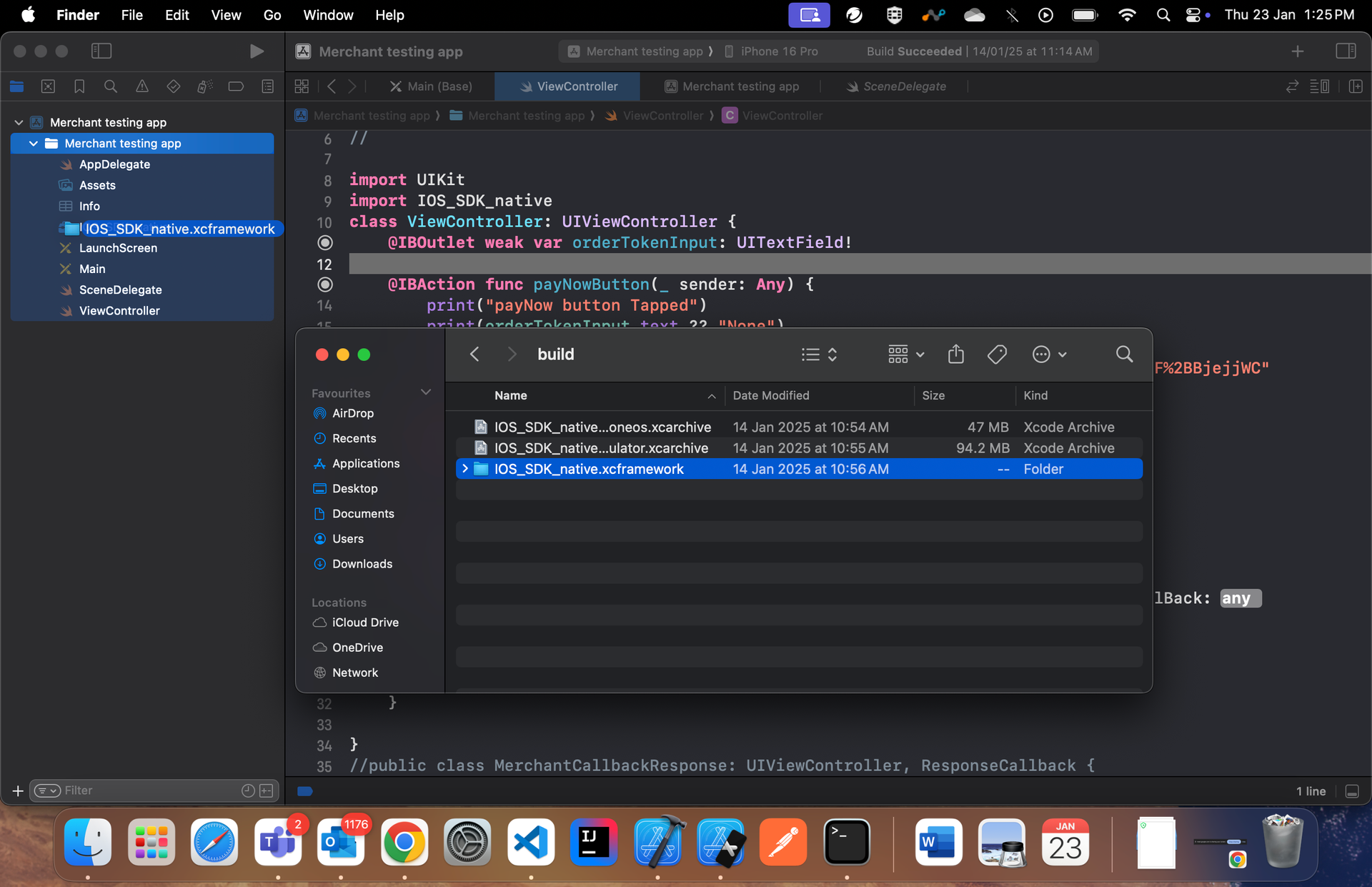Toggle the Xcode inspector panel
Viewport: 1372px width, 887px height.
[x=1346, y=51]
